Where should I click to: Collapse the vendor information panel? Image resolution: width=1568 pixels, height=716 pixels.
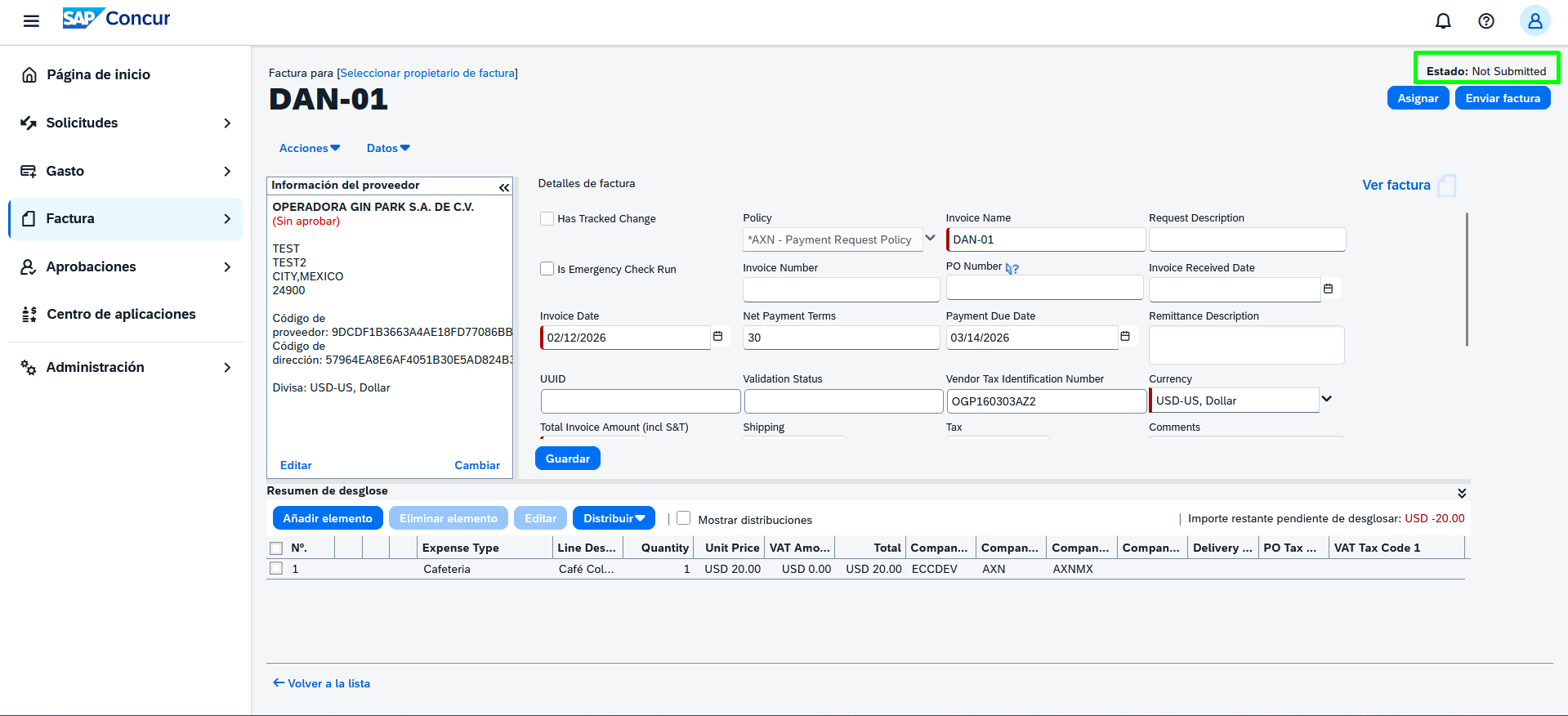coord(503,187)
